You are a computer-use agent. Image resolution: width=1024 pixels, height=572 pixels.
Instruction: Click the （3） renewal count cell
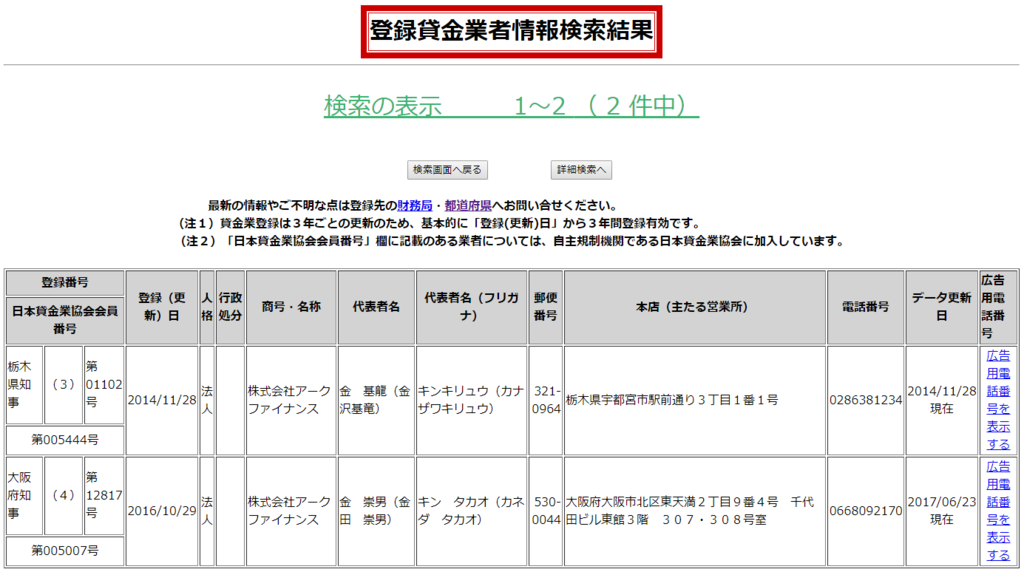click(63, 385)
